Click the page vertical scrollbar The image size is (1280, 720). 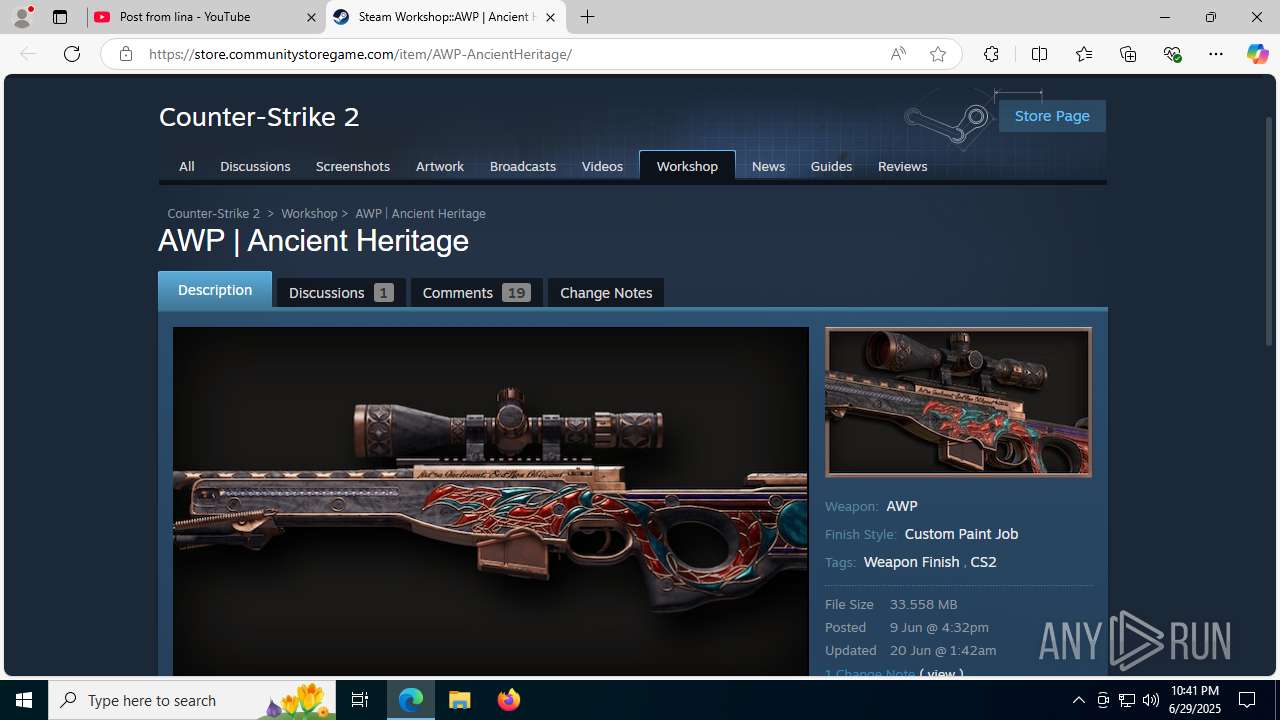(1270, 232)
